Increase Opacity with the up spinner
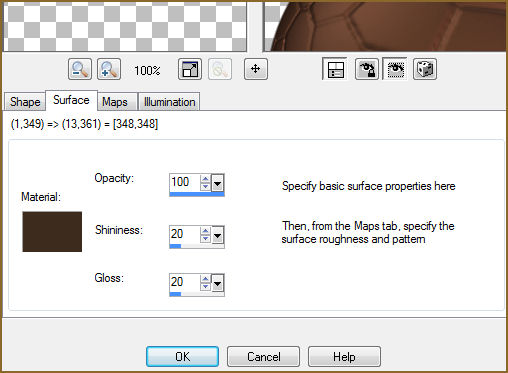The height and width of the screenshot is (373, 508). 205,179
